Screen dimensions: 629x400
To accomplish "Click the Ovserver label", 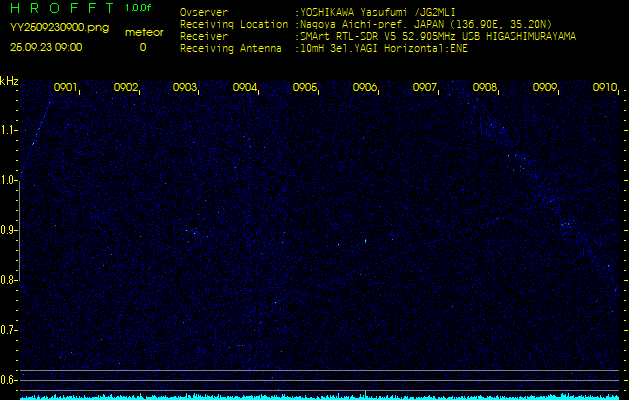I will 204,12.
